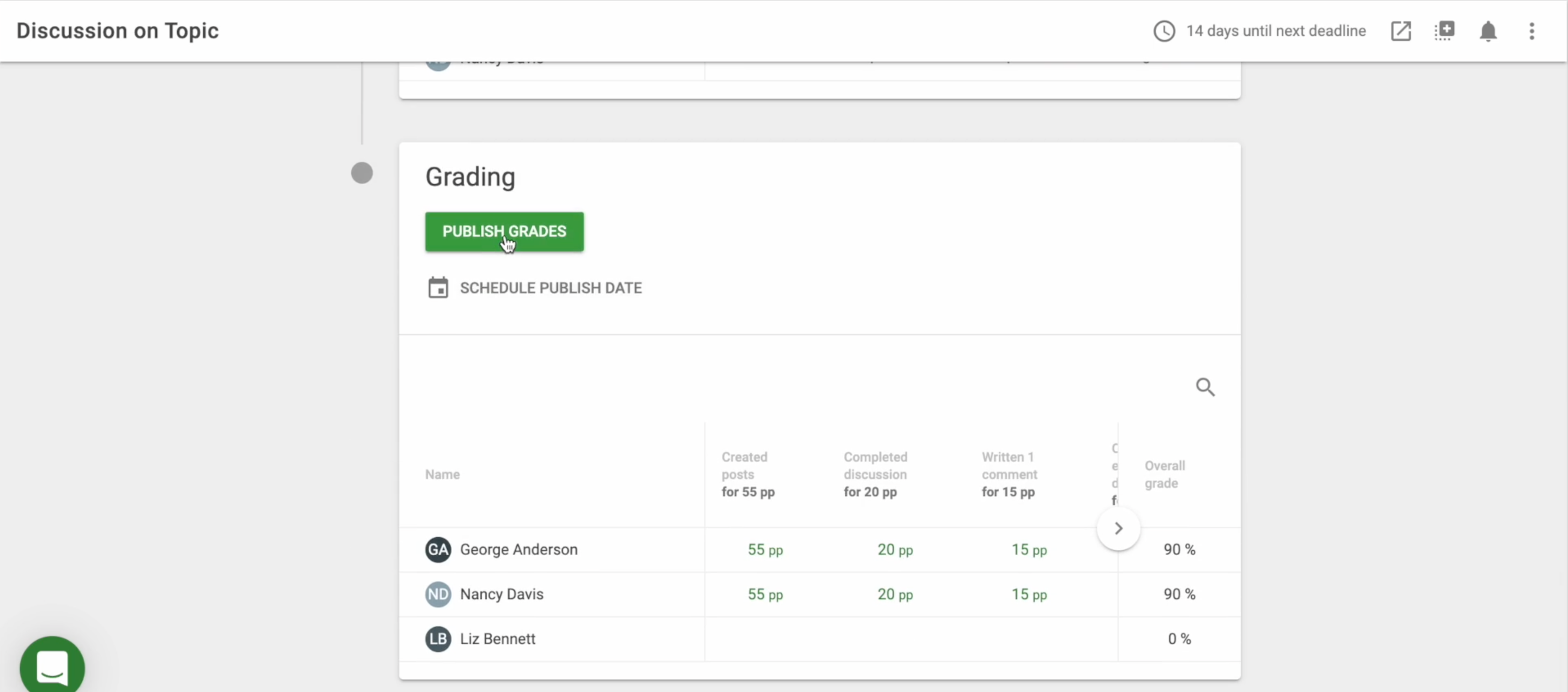
Task: Click the Publish Grades button
Action: (504, 232)
